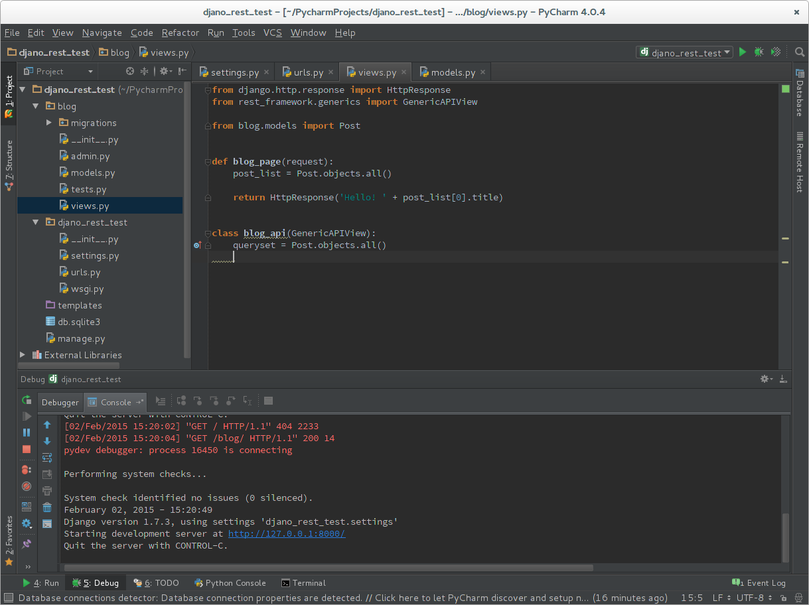The image size is (809, 605).
Task: Run to Cursor icon in debugger toolbar
Action: click(247, 401)
